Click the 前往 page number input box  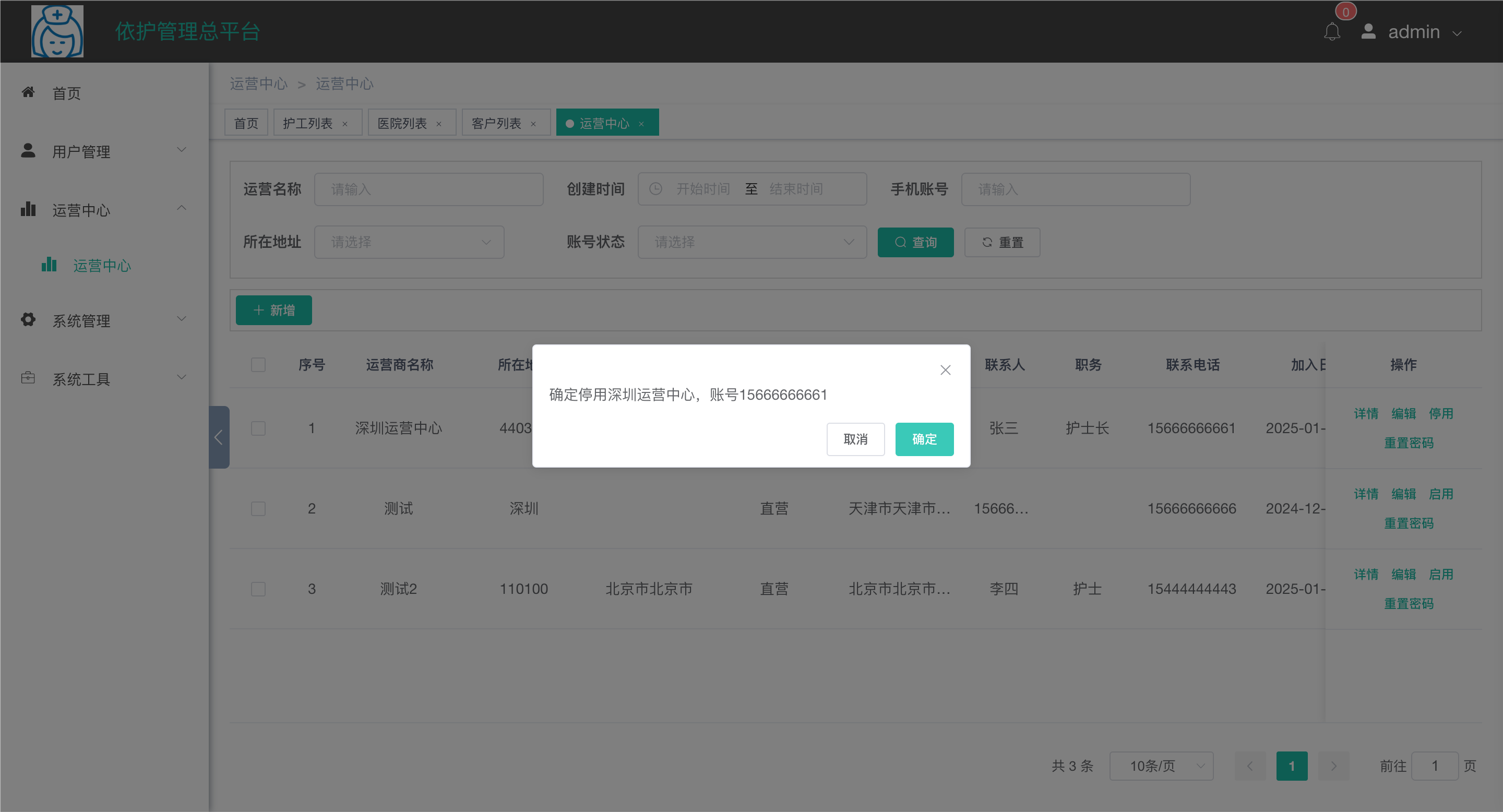[x=1435, y=766]
